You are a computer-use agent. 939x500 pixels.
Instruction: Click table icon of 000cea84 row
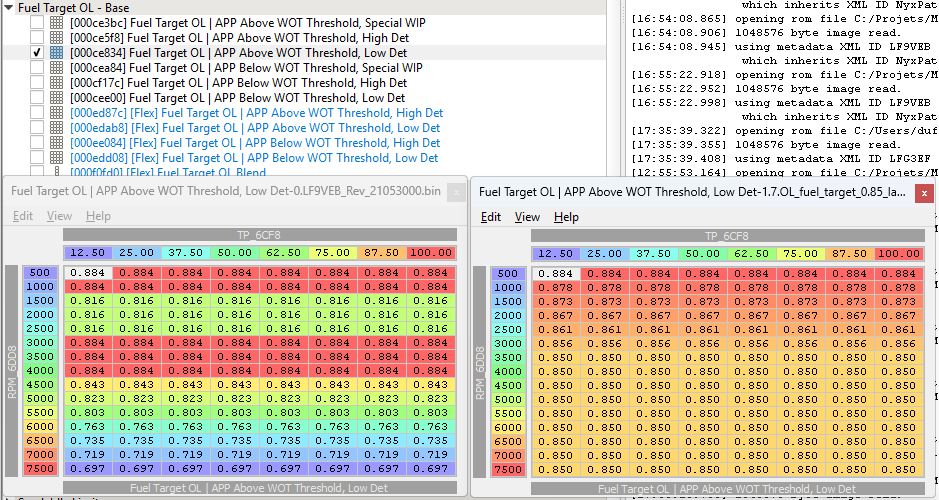[x=56, y=68]
